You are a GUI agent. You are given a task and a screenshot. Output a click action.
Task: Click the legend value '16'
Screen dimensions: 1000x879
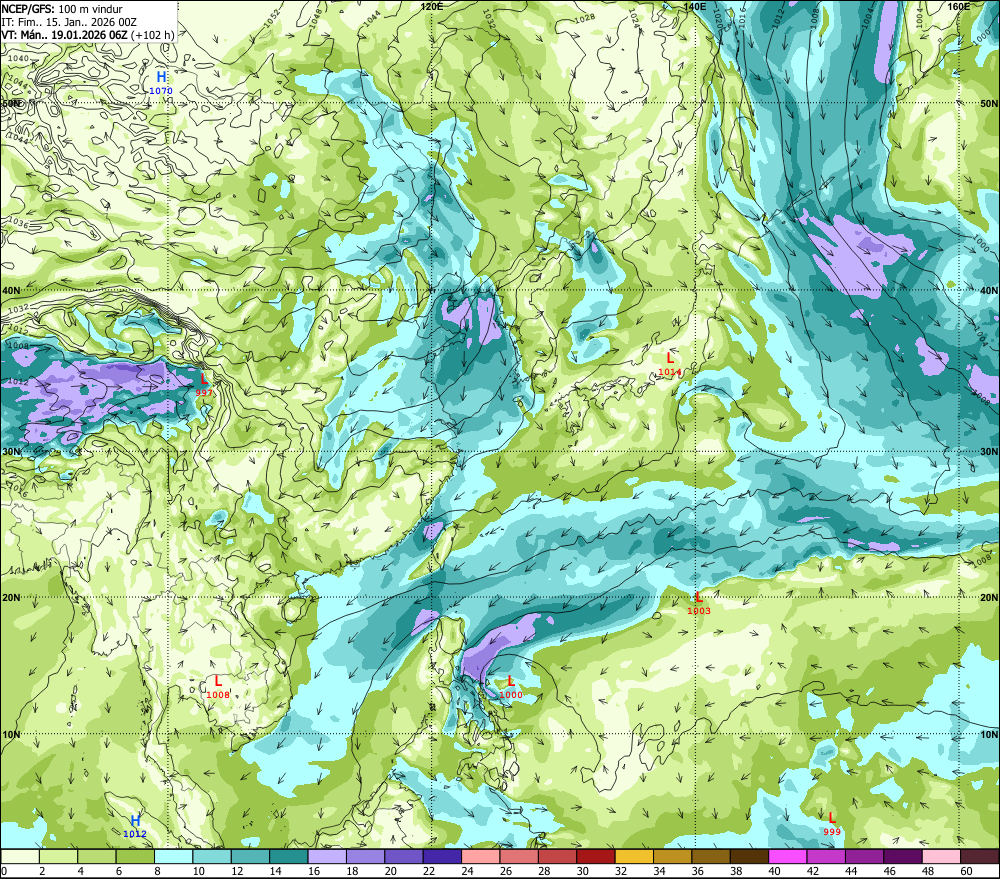312,871
